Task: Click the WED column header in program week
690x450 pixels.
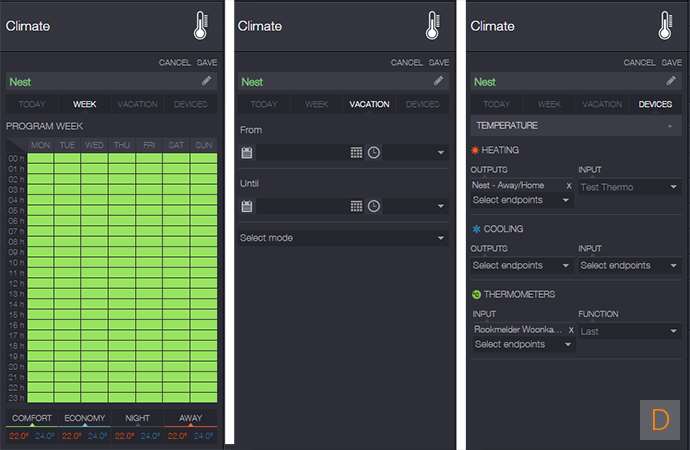Action: coord(94,145)
